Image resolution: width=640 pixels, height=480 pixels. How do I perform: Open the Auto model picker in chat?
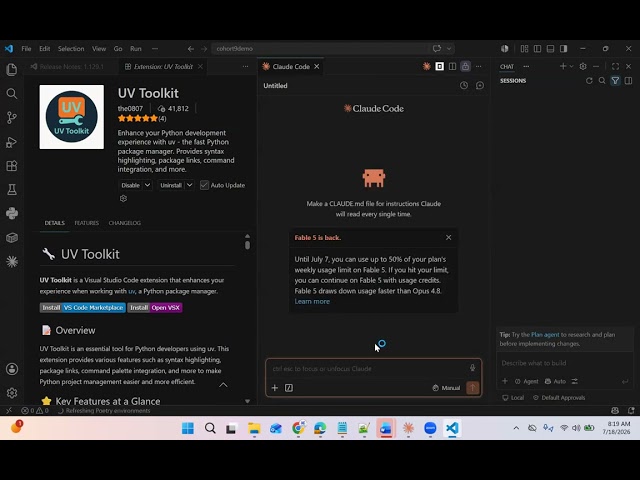(556, 381)
